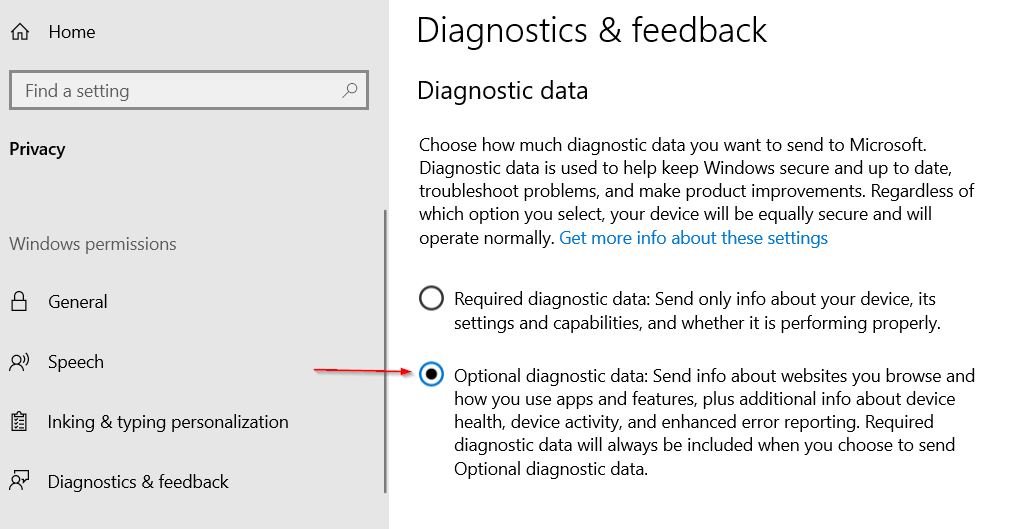Click the Diagnostics & feedback sidebar icon

pos(20,481)
